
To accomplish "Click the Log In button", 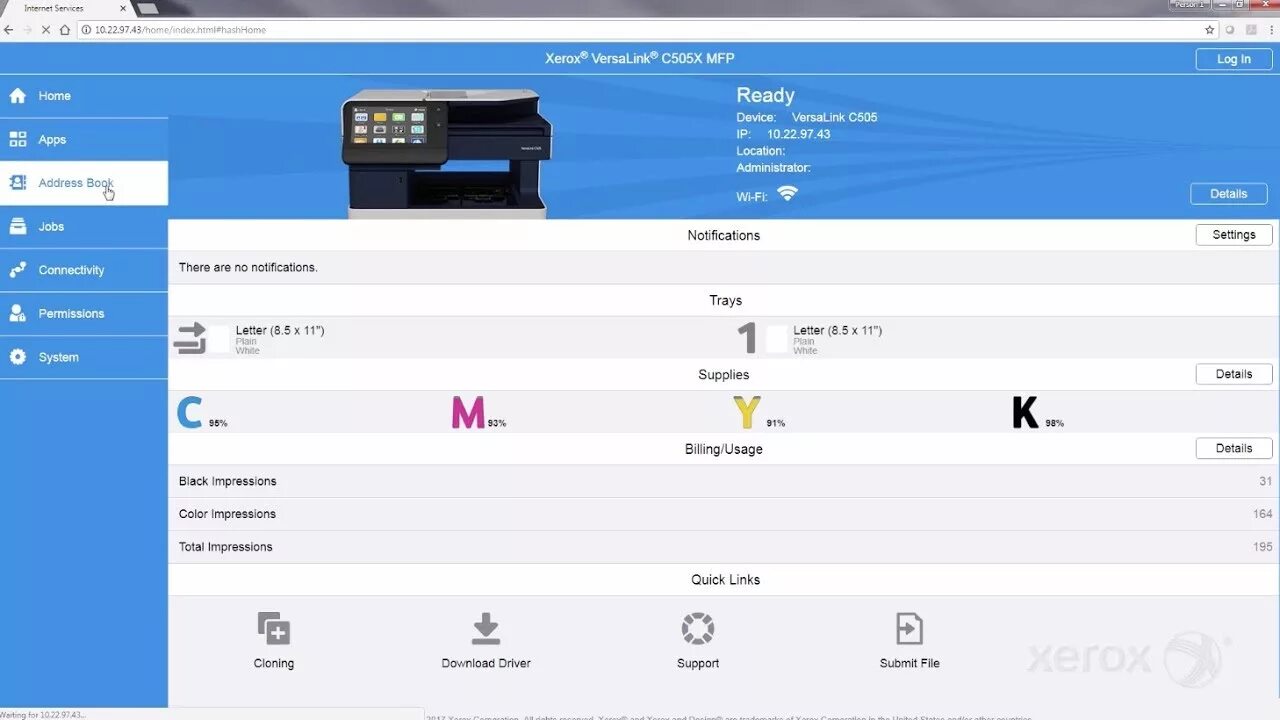I will tap(1233, 59).
